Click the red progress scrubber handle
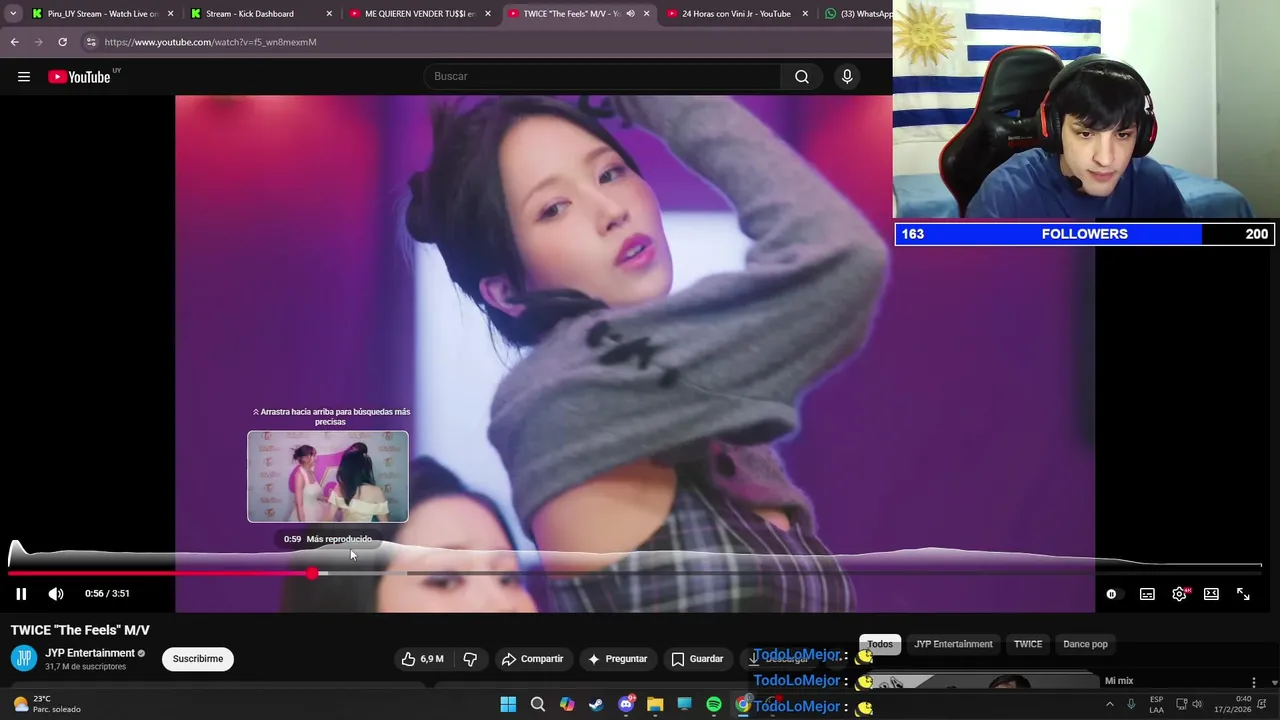This screenshot has height=720, width=1280. pyautogui.click(x=312, y=574)
